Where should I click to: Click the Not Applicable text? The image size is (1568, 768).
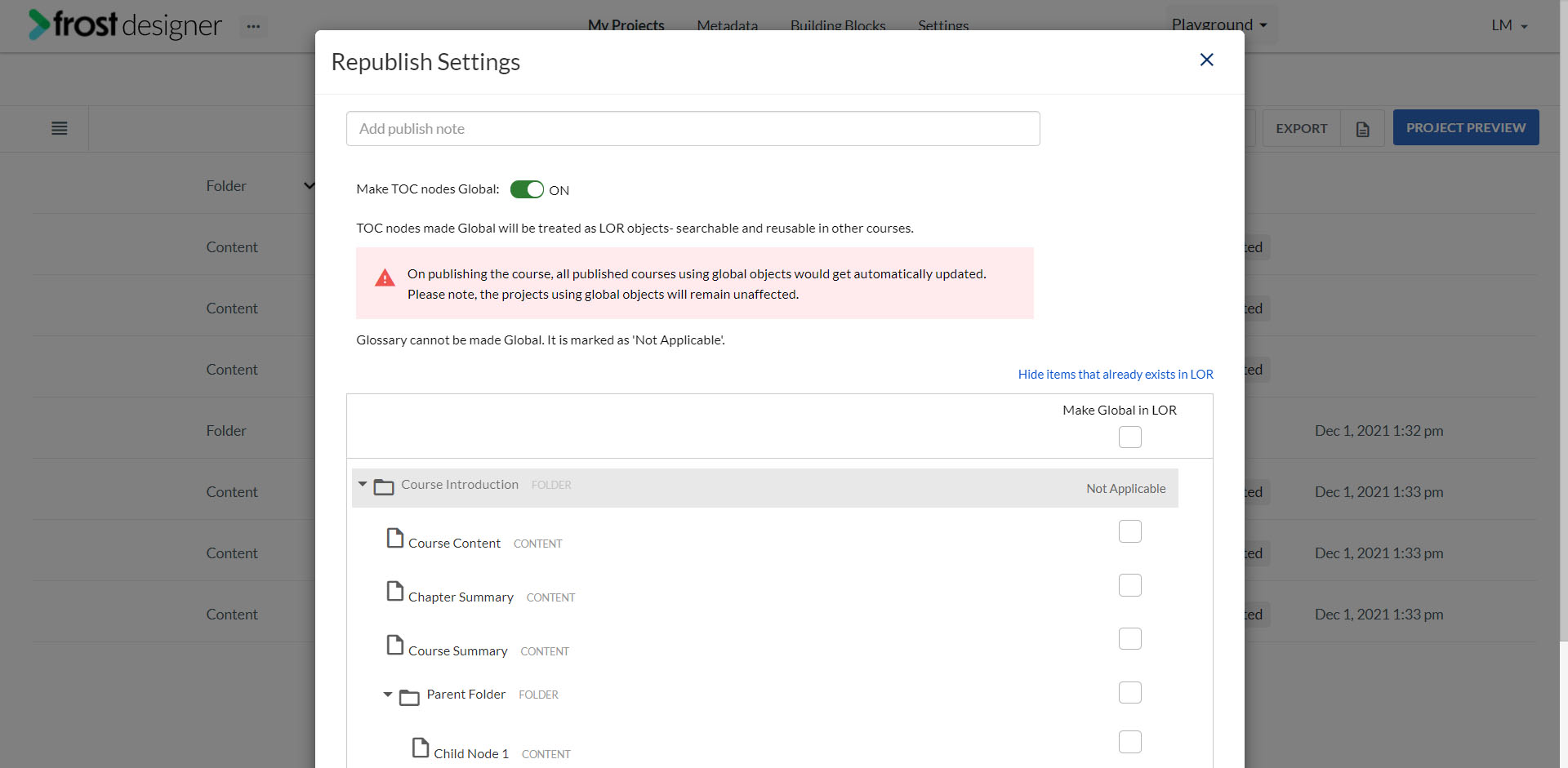tap(1125, 489)
